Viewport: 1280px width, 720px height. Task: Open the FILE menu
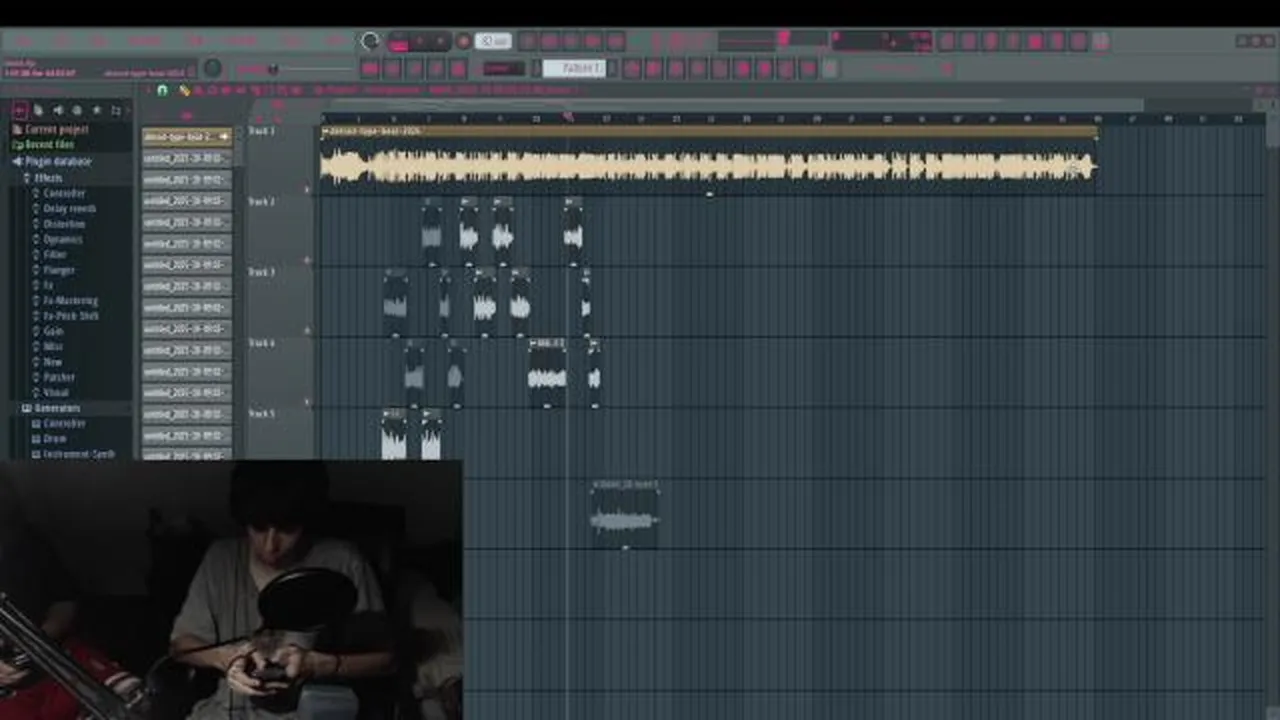22,41
